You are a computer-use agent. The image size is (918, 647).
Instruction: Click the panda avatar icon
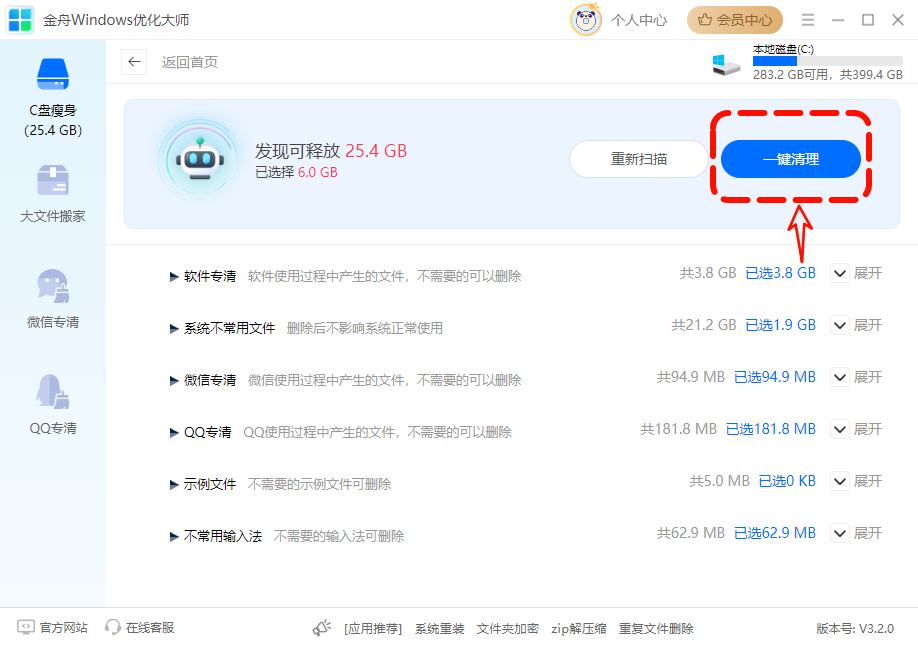[x=585, y=20]
